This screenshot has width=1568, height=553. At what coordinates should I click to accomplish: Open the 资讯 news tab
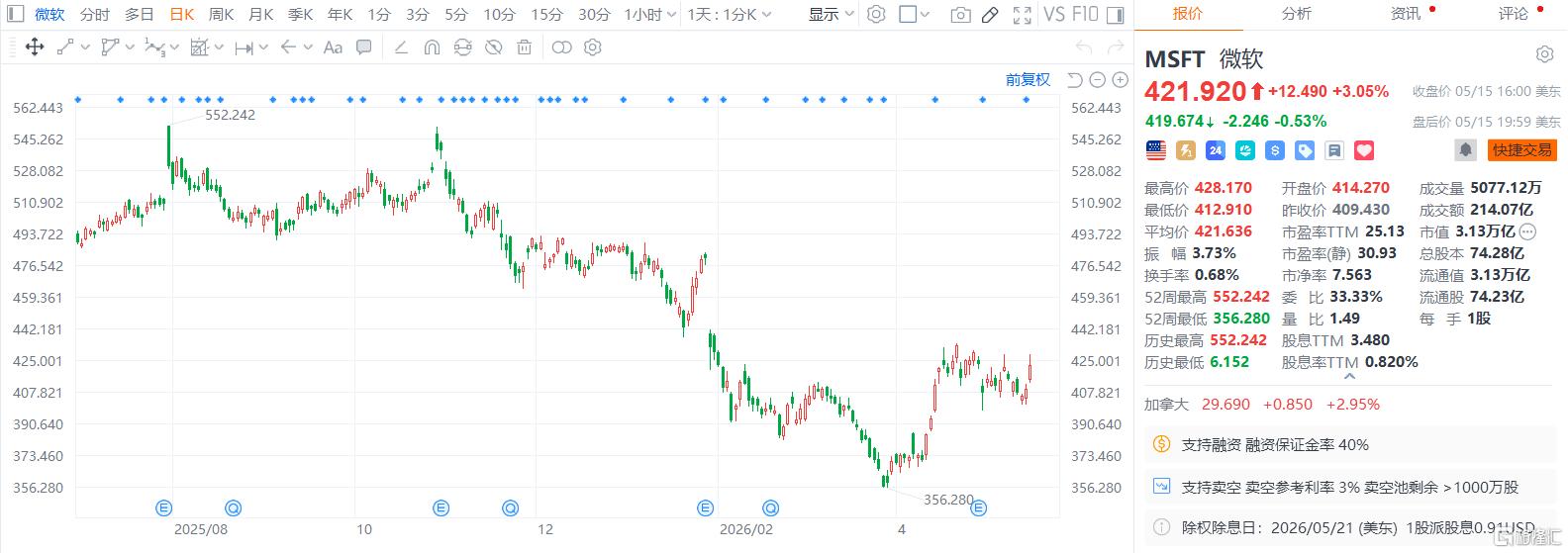1405,13
